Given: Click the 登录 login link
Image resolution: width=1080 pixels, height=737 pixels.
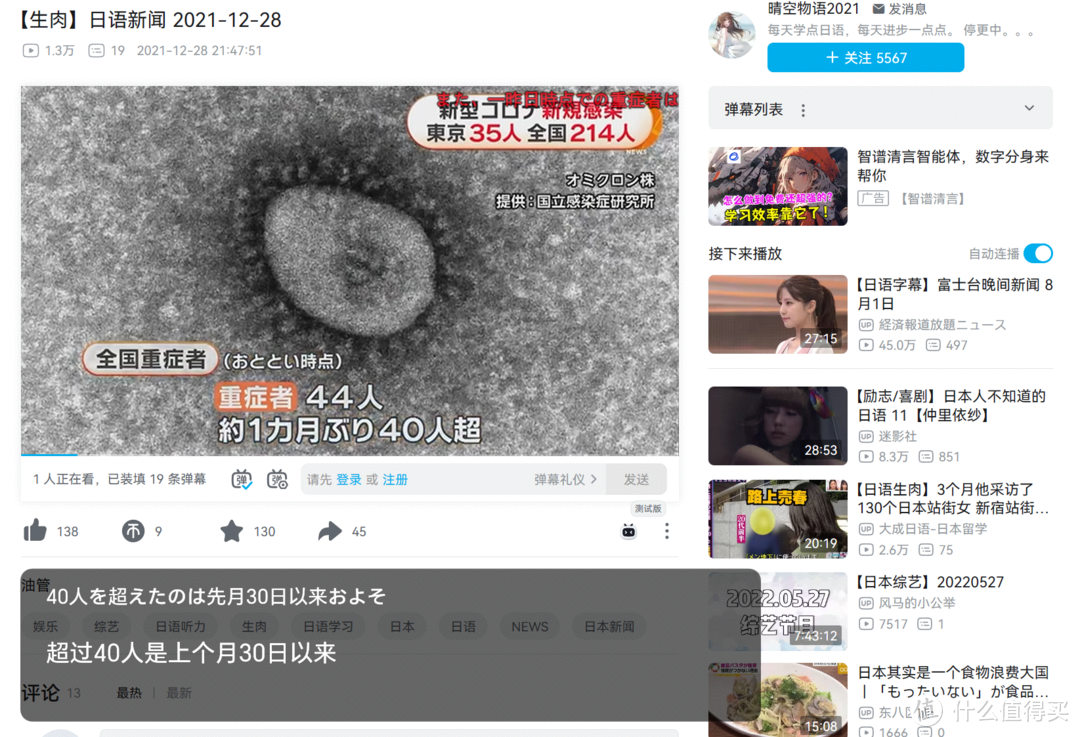Looking at the screenshot, I should coord(349,480).
